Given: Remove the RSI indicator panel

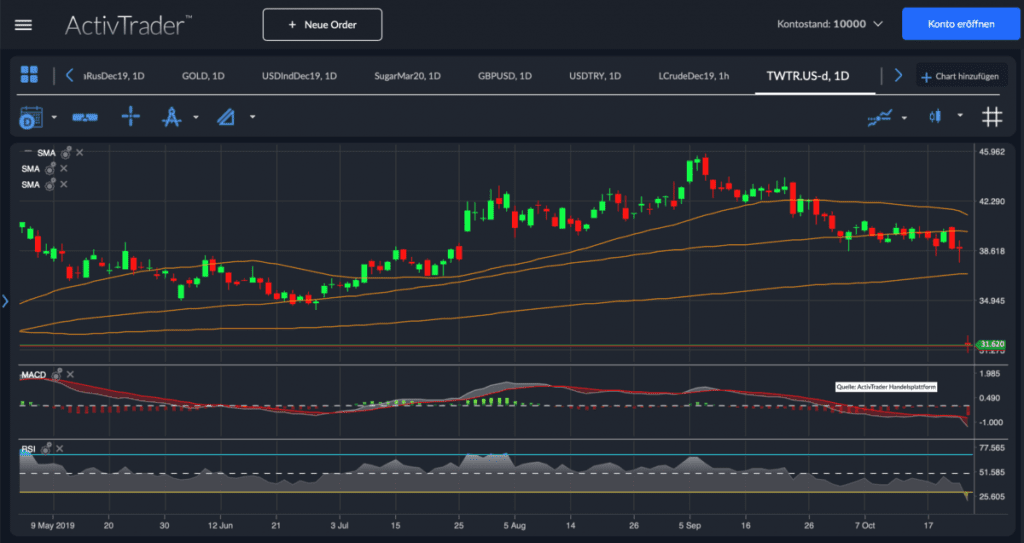Looking at the screenshot, I should coord(59,449).
